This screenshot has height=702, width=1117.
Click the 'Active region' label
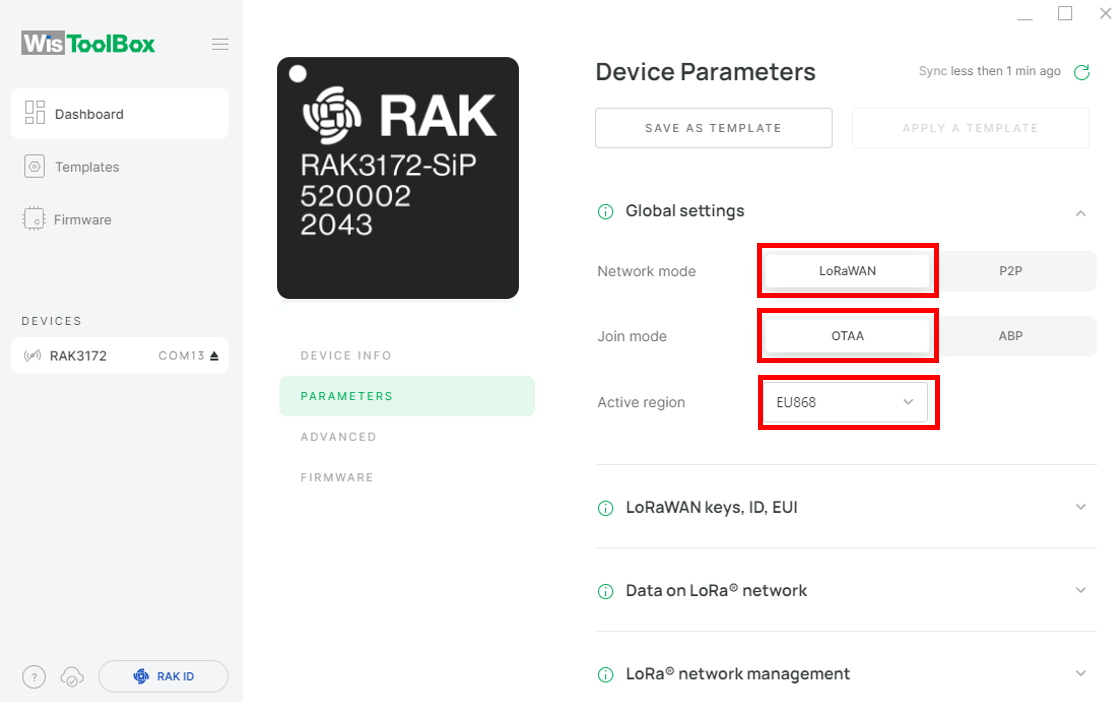(641, 403)
